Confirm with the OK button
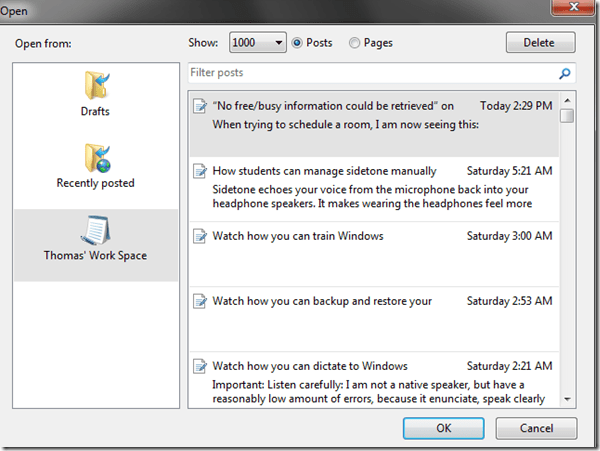600x451 pixels. [x=443, y=428]
